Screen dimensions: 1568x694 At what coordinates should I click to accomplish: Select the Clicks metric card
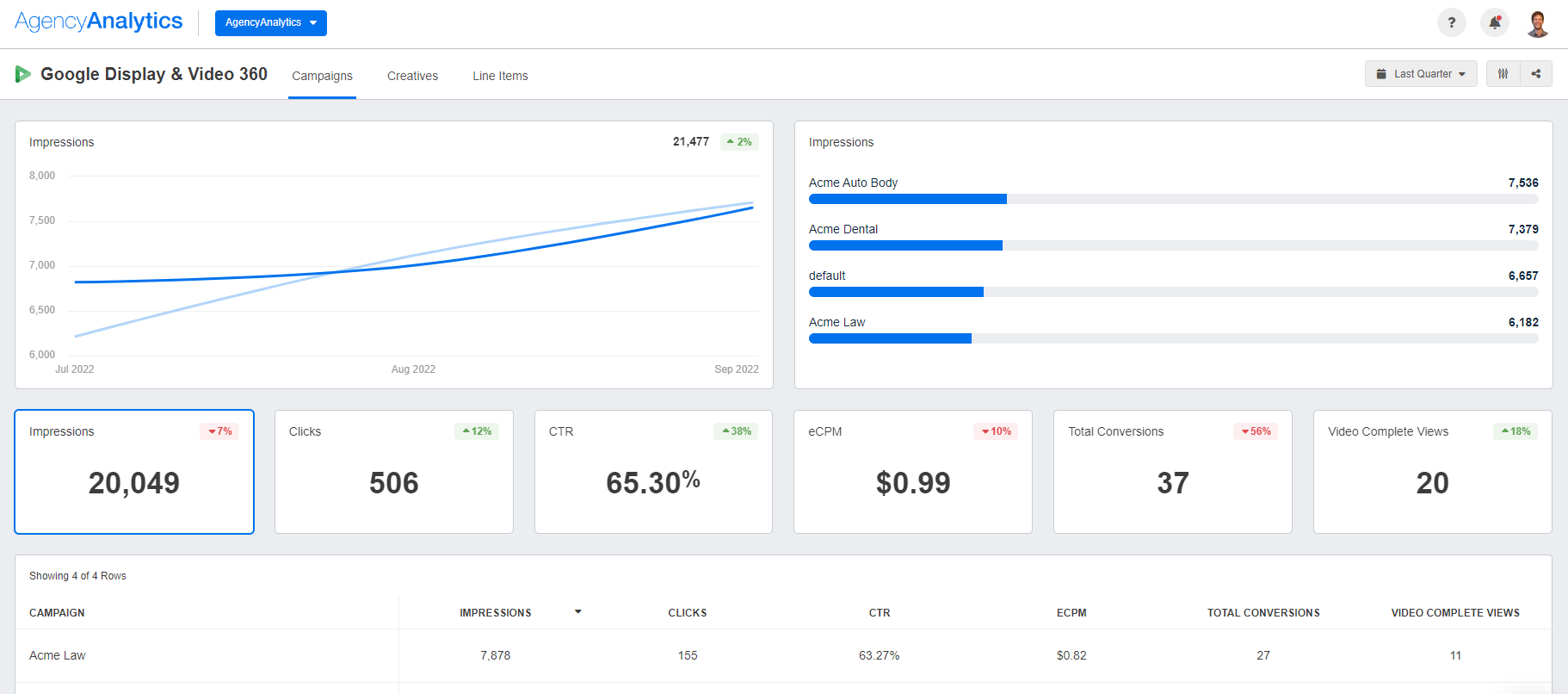pyautogui.click(x=393, y=472)
